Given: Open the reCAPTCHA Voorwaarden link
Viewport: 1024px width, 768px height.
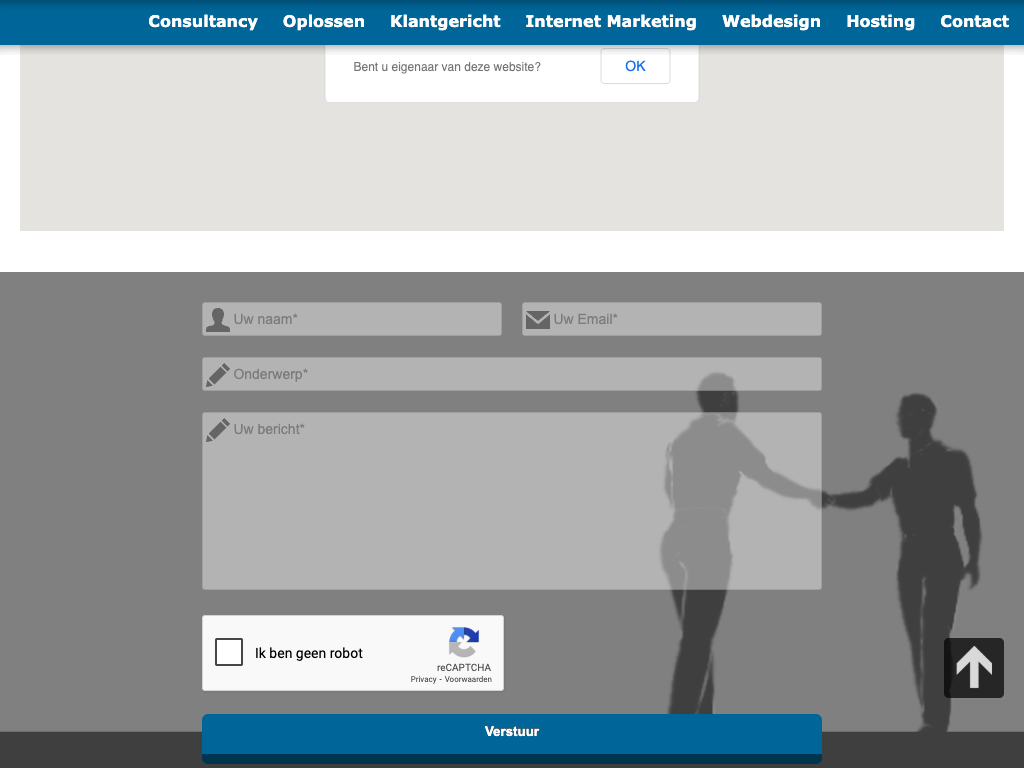Looking at the screenshot, I should (x=468, y=680).
